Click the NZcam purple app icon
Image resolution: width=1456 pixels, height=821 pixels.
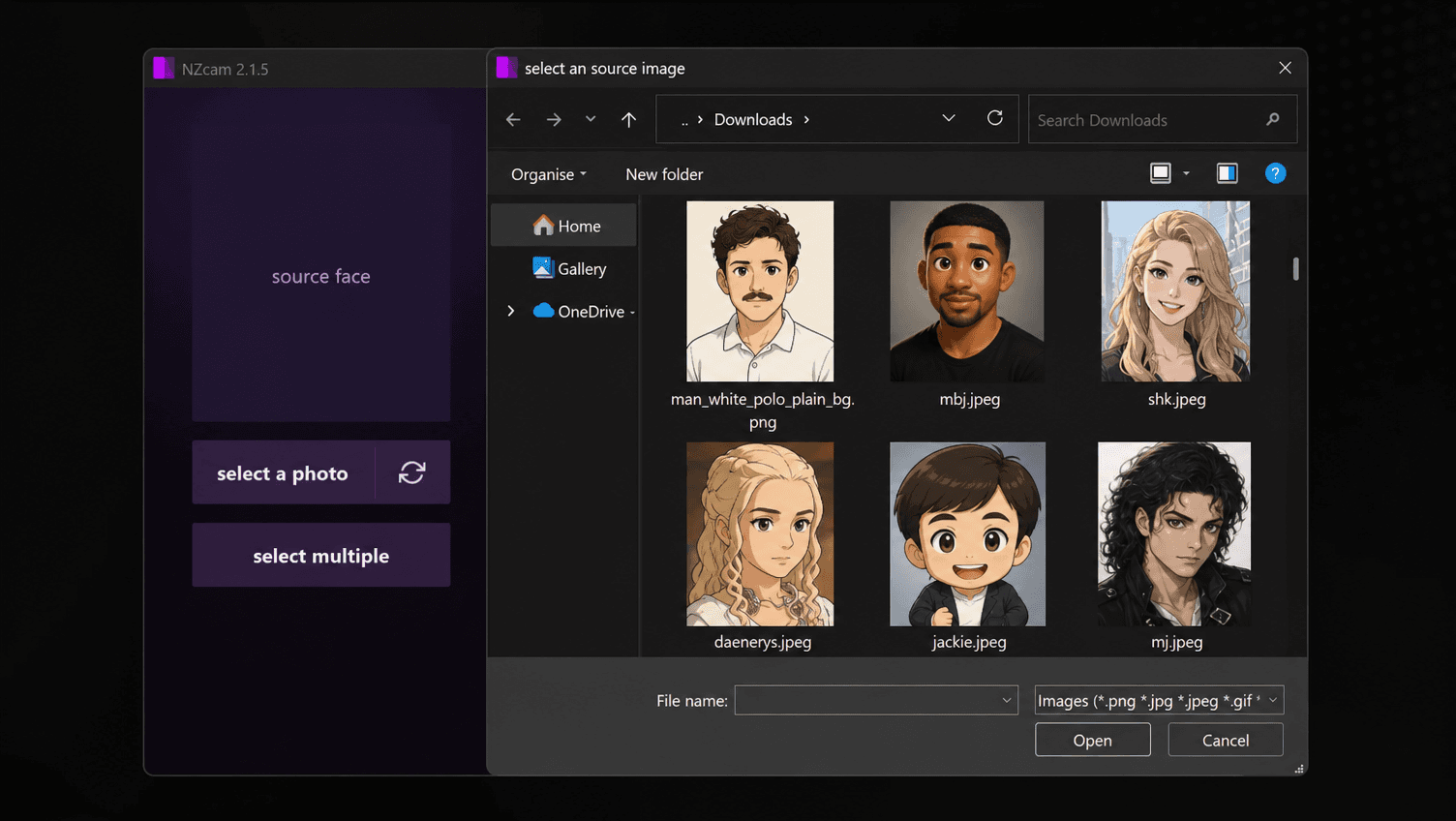[164, 69]
